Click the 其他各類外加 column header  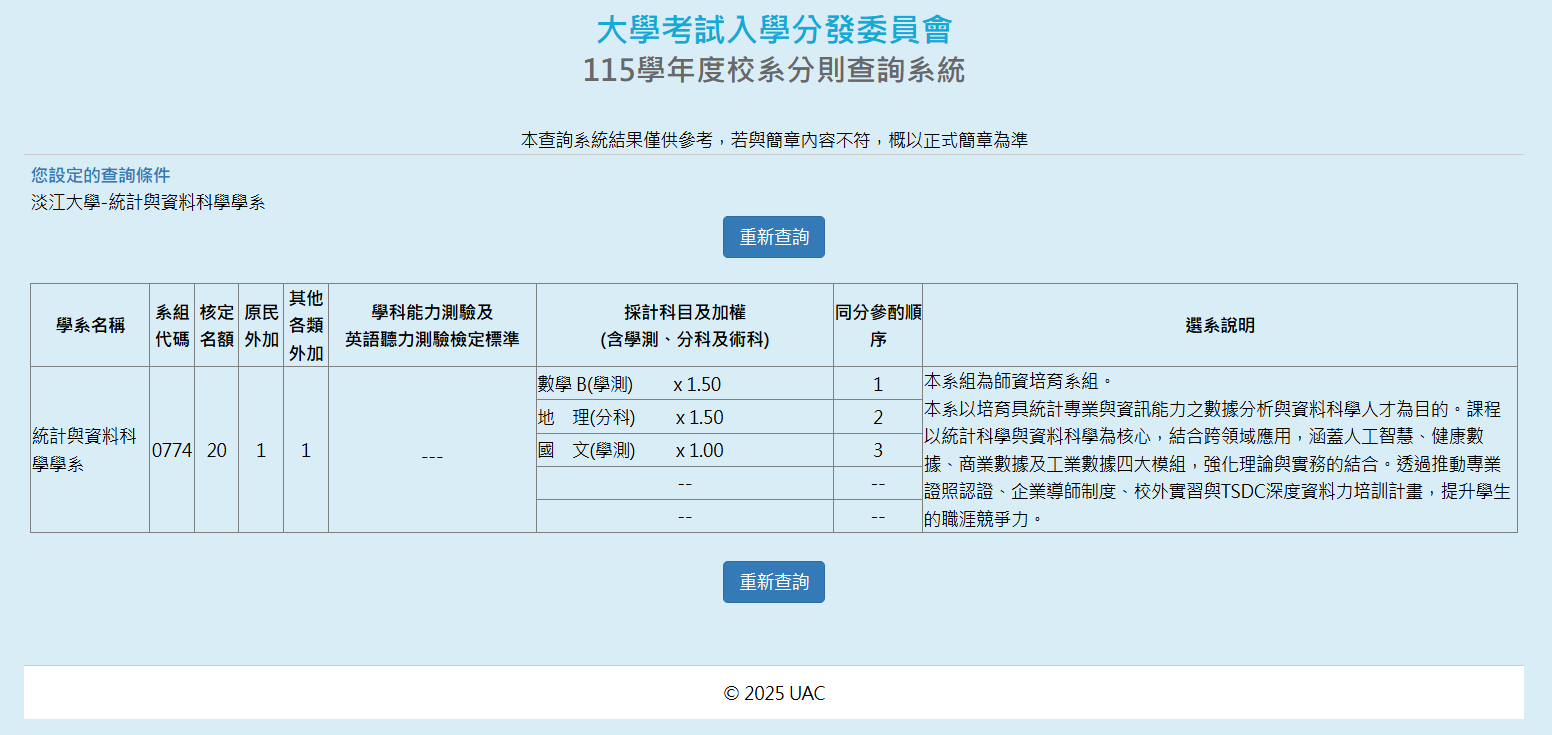point(306,325)
